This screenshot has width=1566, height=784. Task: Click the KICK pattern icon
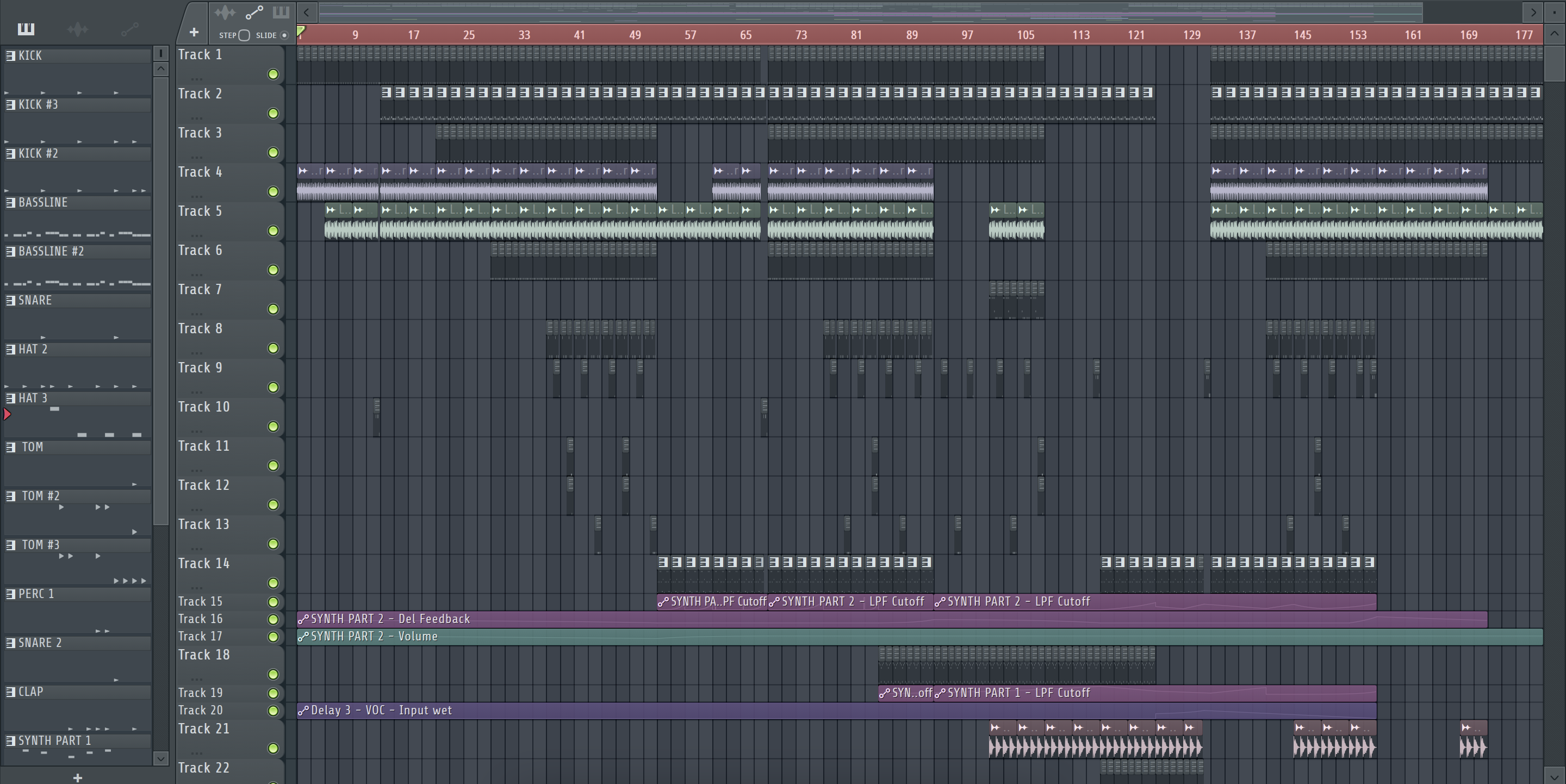click(x=10, y=55)
